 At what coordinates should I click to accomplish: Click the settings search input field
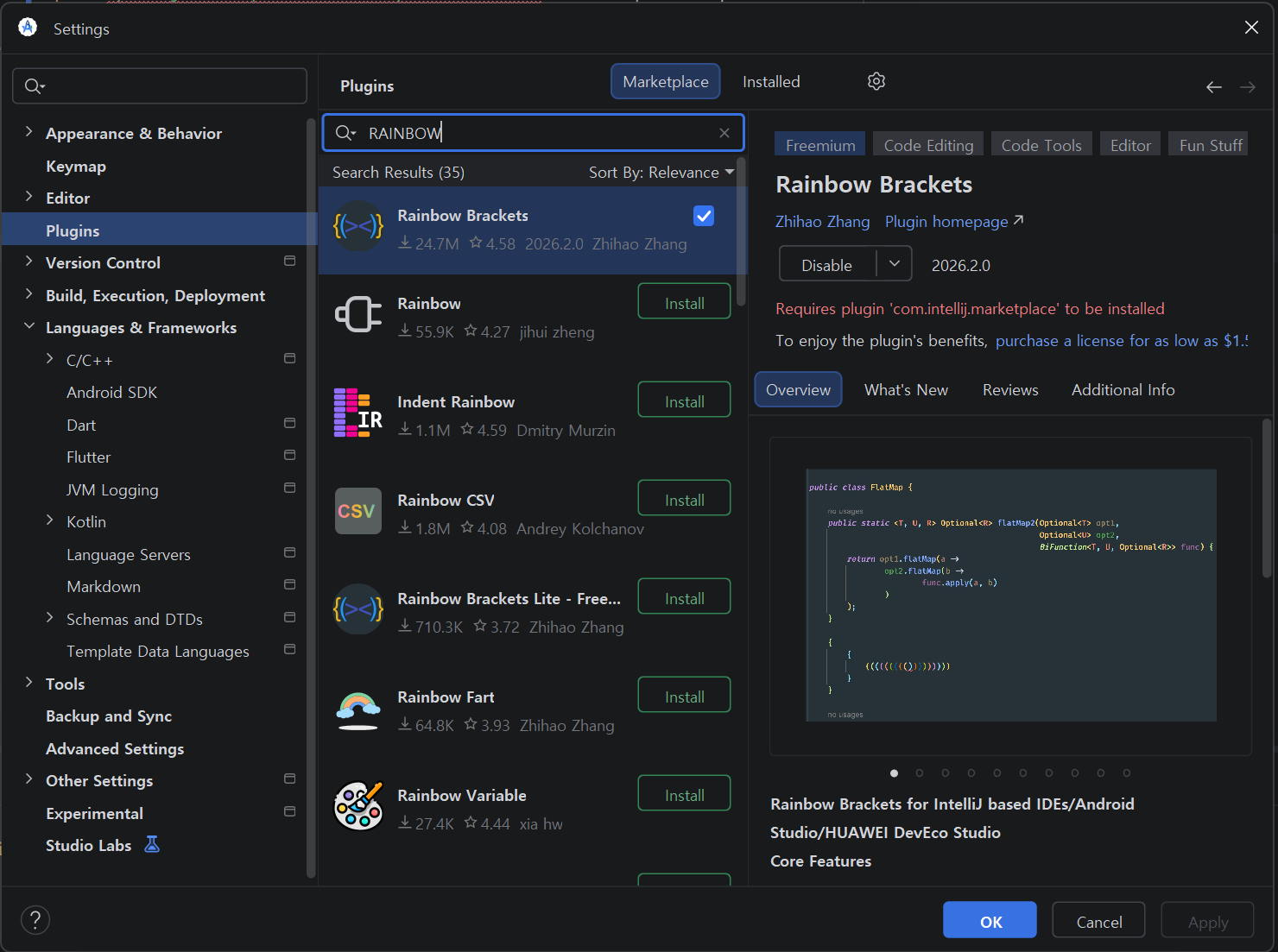[160, 86]
